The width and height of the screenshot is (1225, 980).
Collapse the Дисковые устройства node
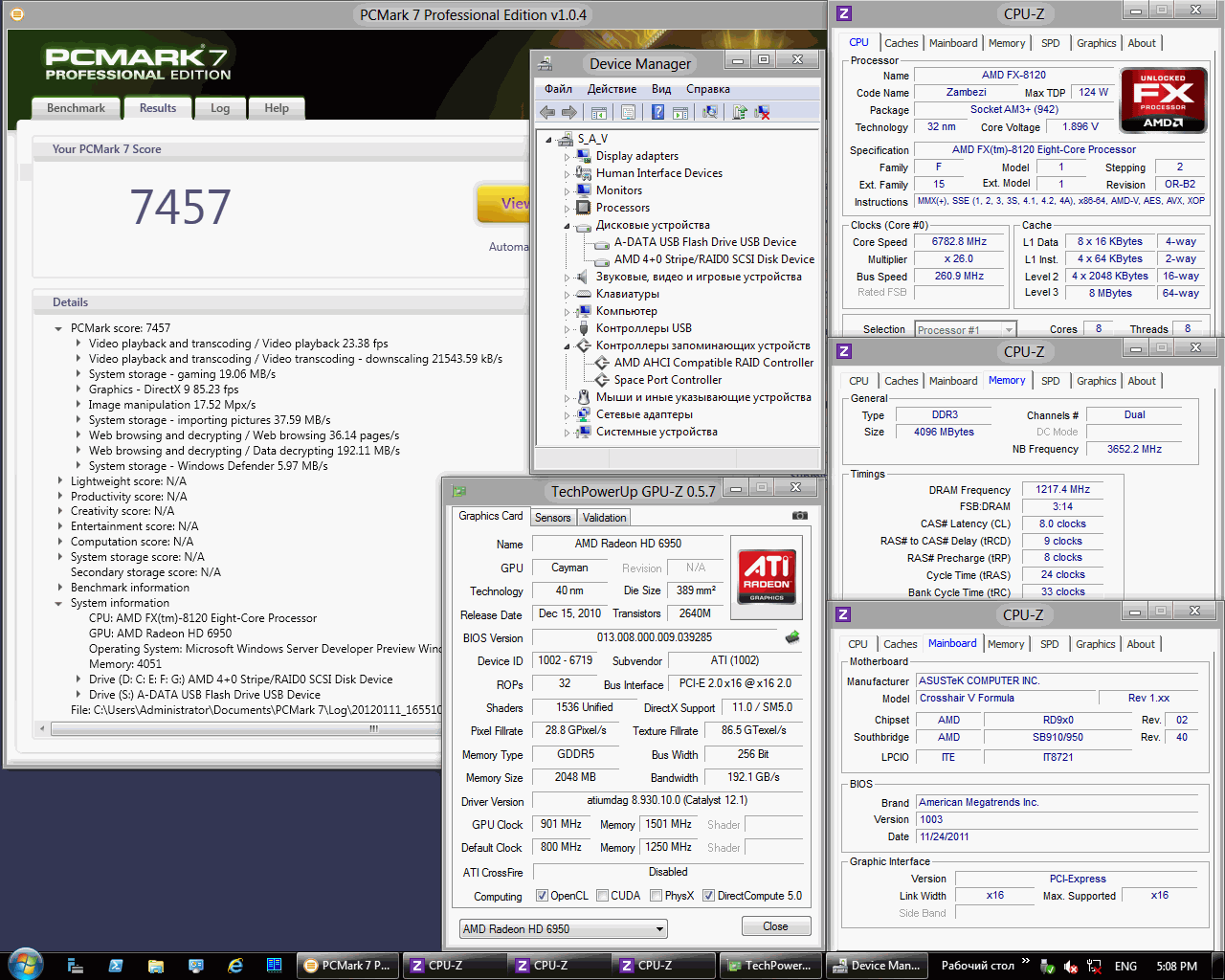567,226
